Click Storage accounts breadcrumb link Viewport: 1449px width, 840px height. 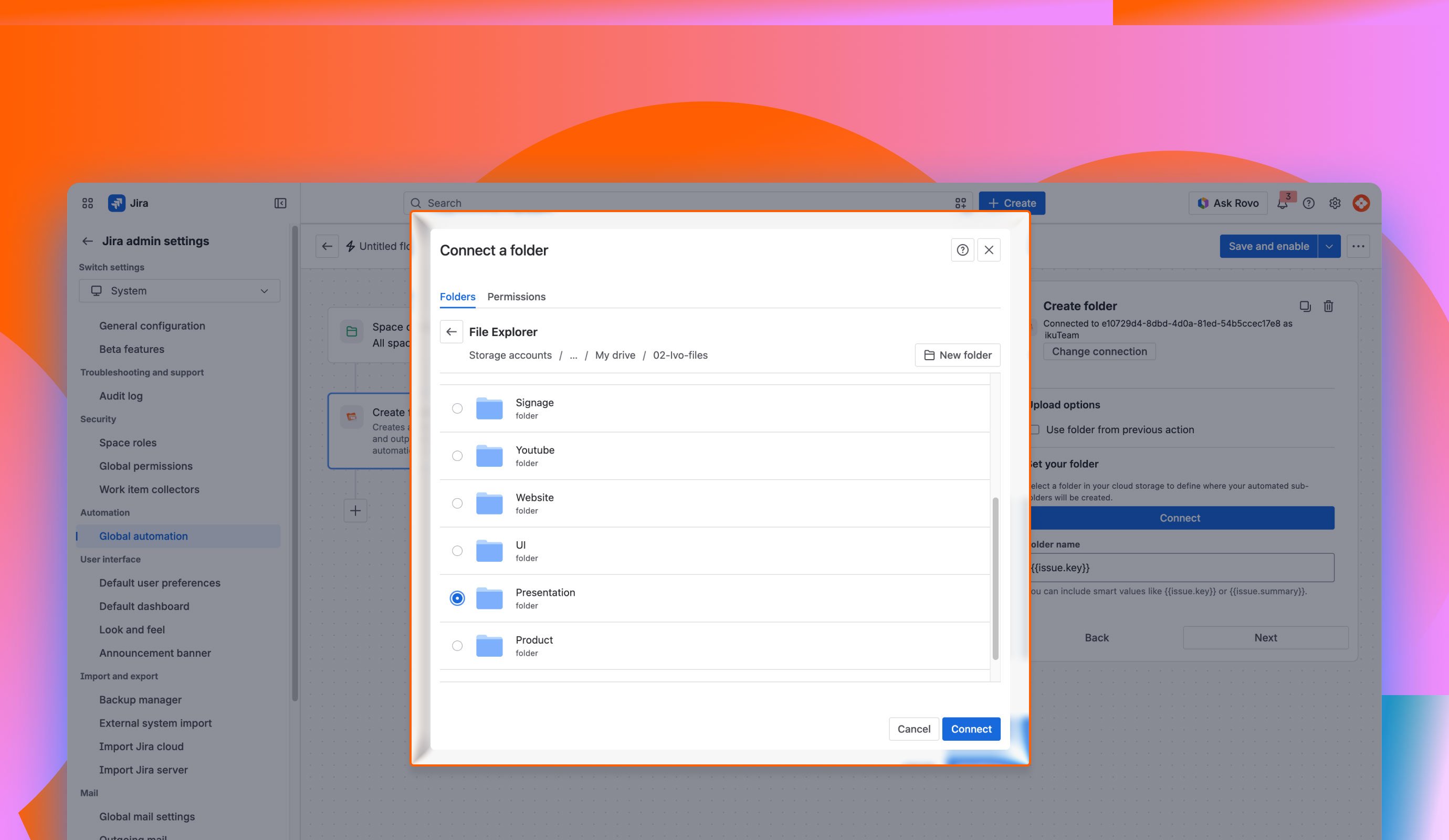[510, 355]
